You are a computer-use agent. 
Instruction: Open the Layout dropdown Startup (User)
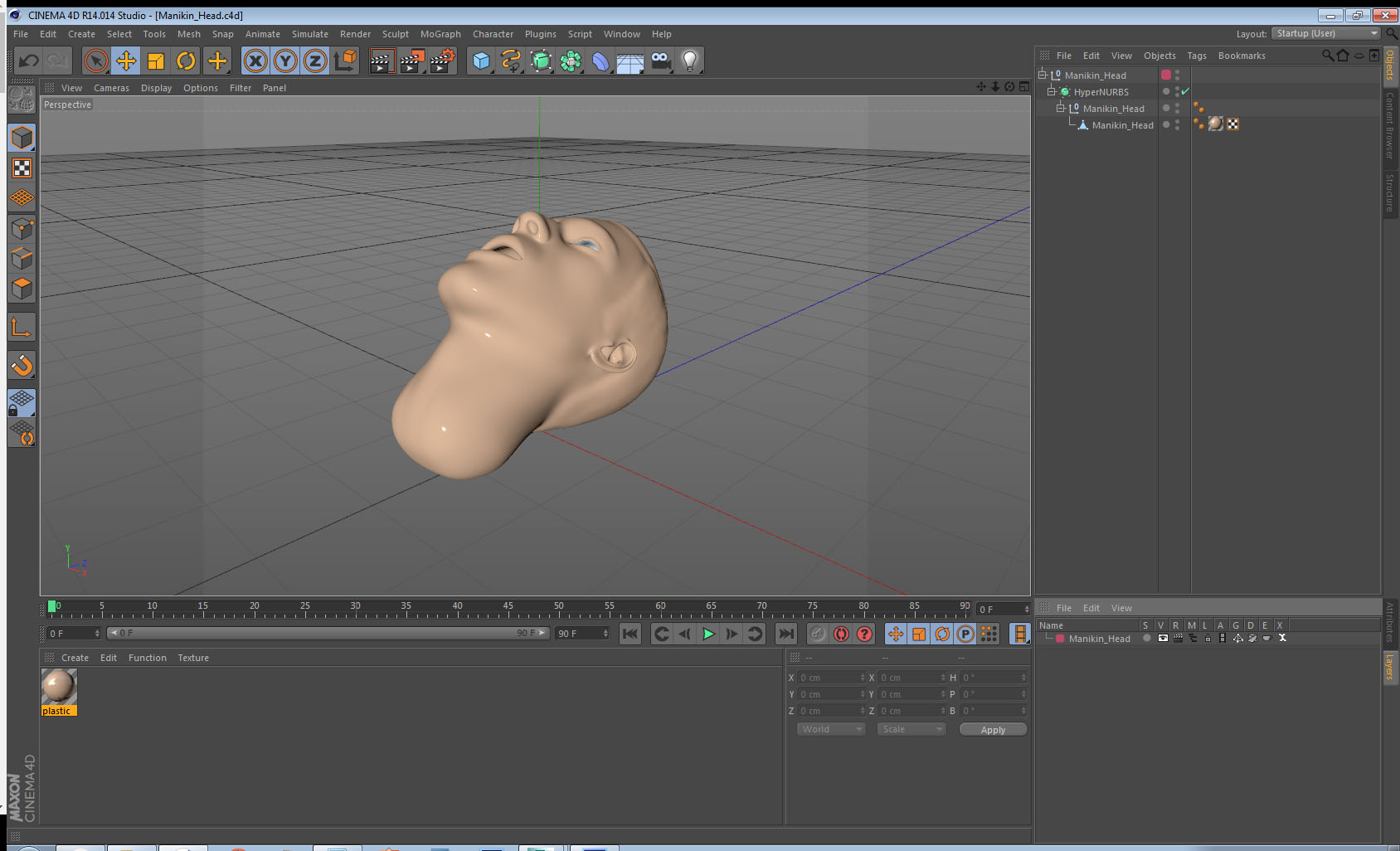coord(1325,33)
